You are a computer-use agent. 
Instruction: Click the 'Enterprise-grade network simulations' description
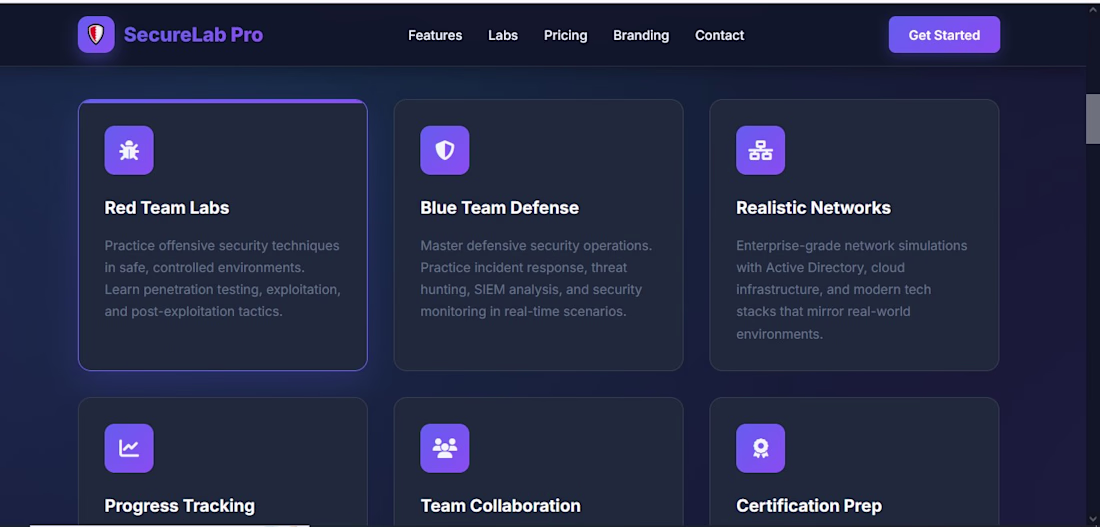(852, 289)
